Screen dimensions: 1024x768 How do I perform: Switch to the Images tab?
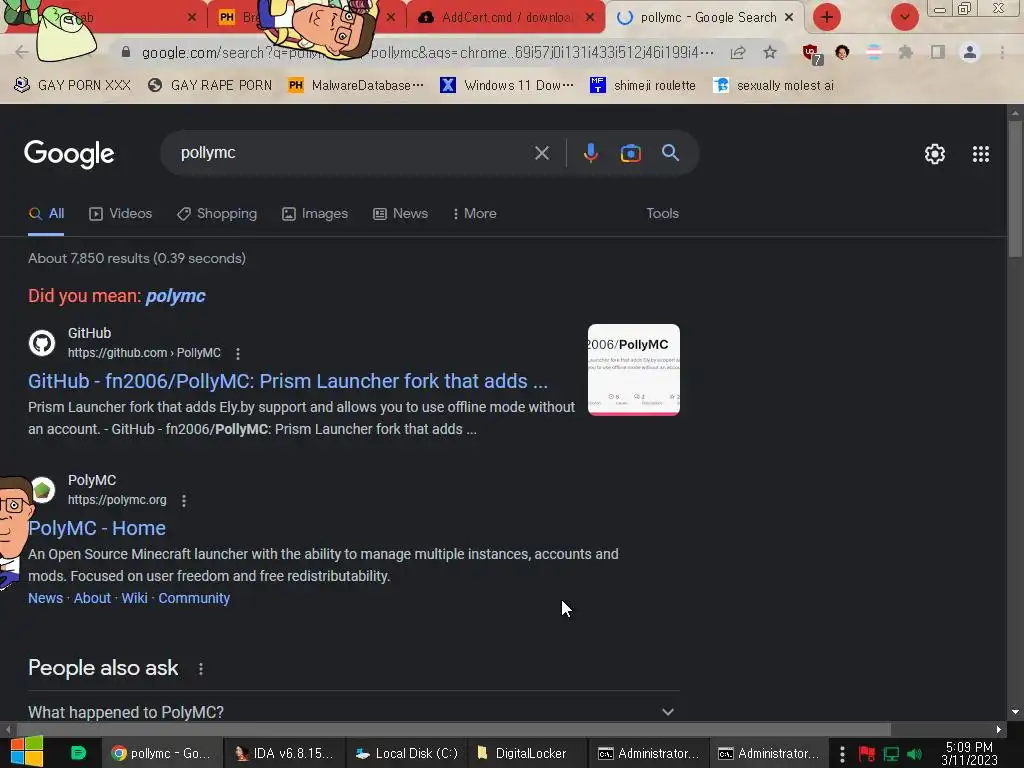point(315,214)
